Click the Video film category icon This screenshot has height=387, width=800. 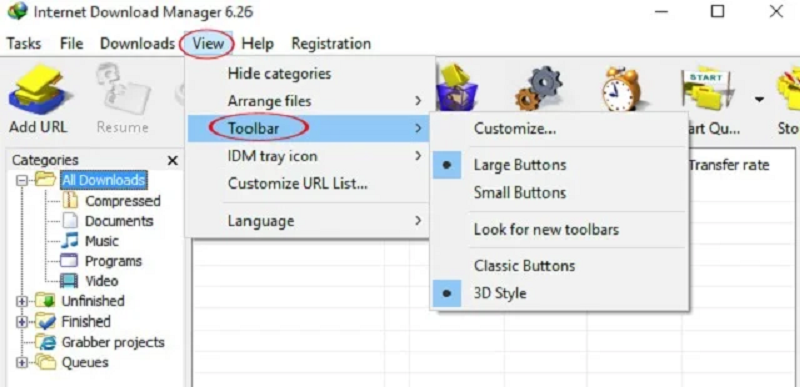69,281
